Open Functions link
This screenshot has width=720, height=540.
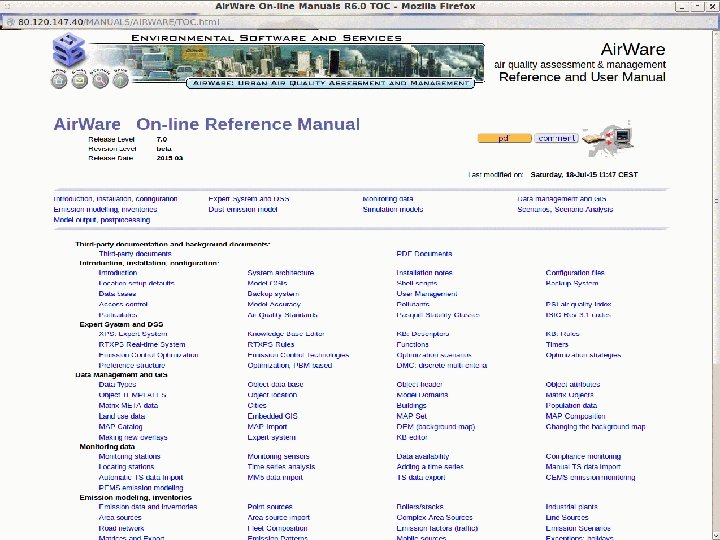tap(412, 344)
